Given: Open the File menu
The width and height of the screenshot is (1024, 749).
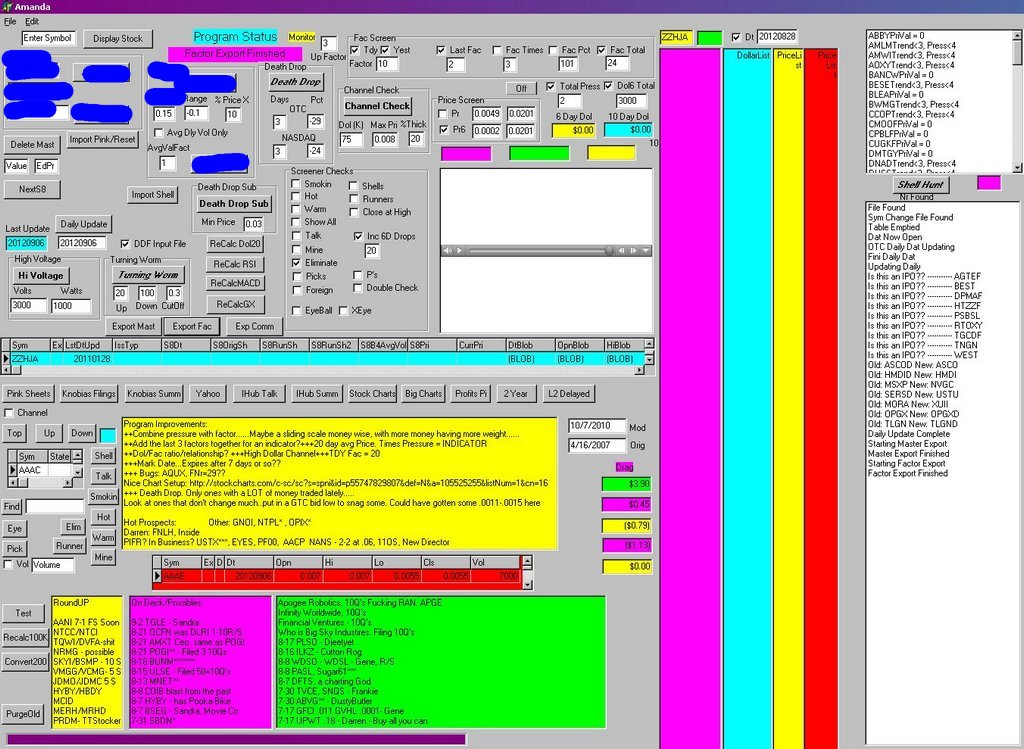Looking at the screenshot, I should click(10, 22).
